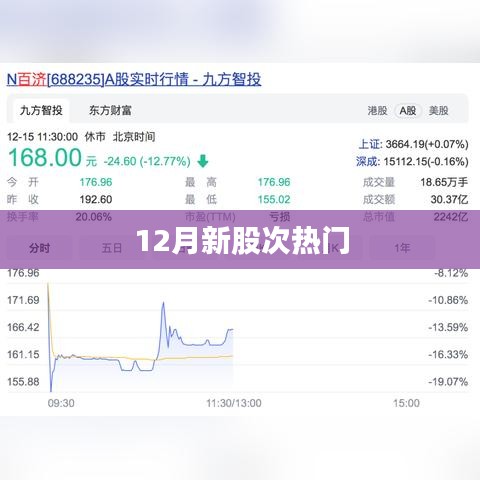The width and height of the screenshot is (480, 480).
Task: Click the 161.15 price axis label
Action: 23,354
